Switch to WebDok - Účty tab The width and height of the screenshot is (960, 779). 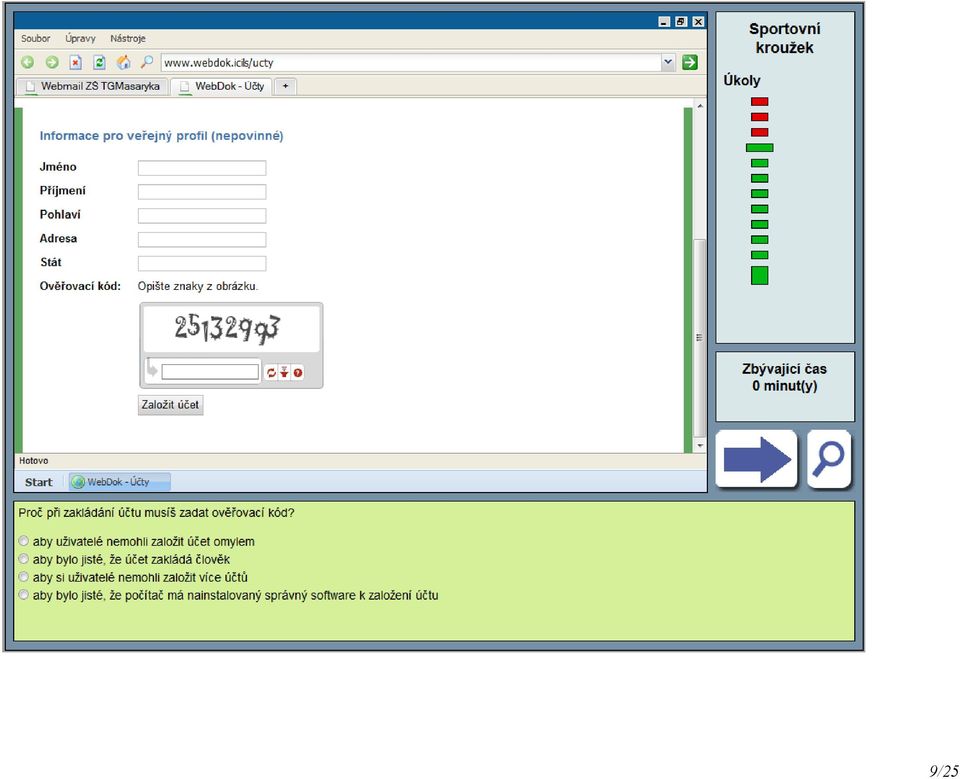click(222, 86)
